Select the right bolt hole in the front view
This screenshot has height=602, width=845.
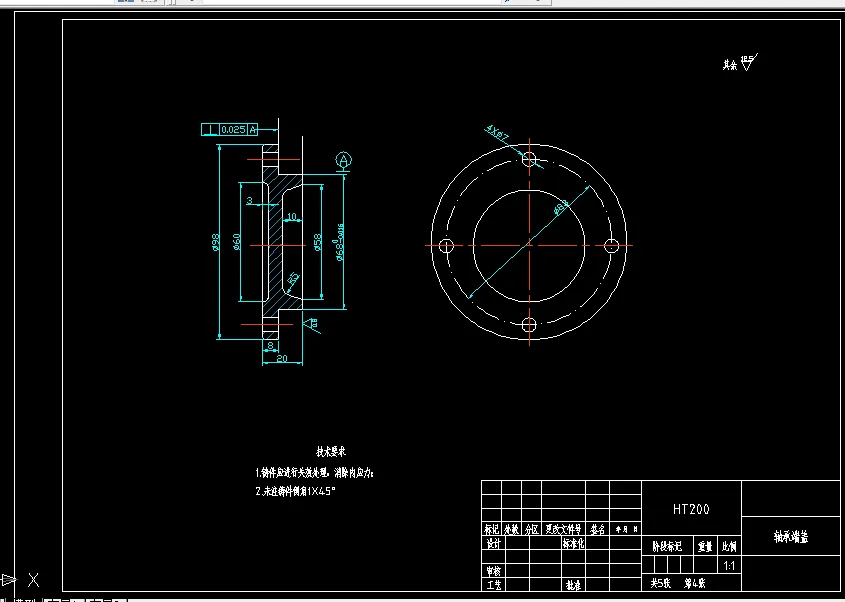611,246
